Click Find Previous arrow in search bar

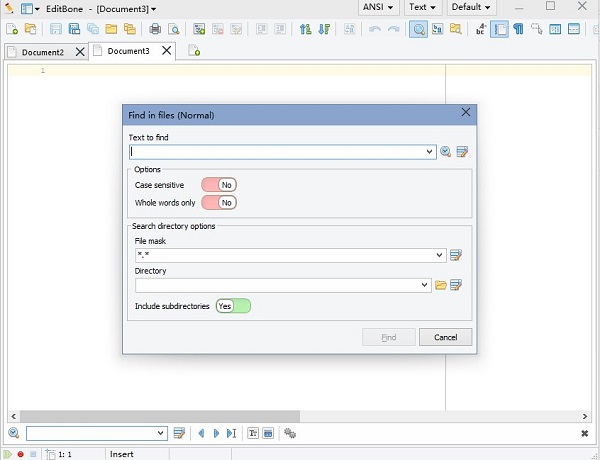point(201,433)
